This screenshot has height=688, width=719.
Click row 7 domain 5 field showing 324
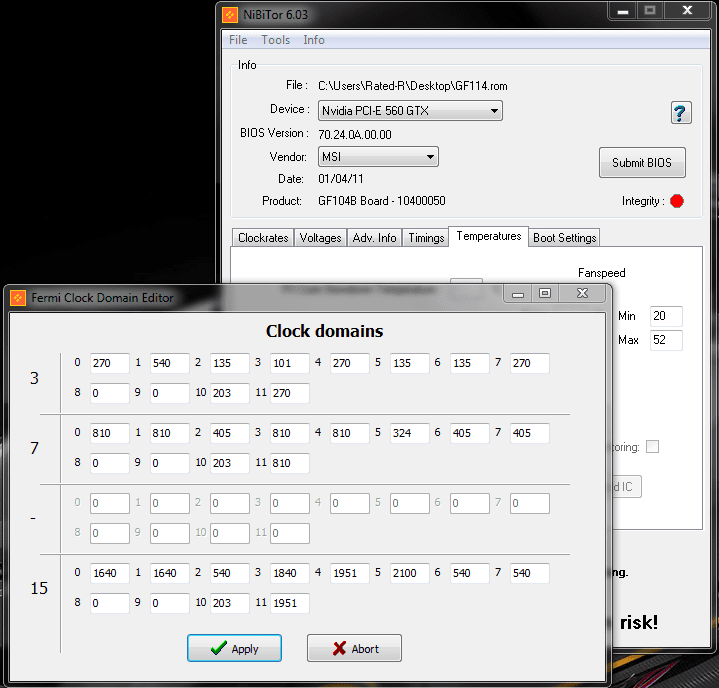pyautogui.click(x=410, y=433)
